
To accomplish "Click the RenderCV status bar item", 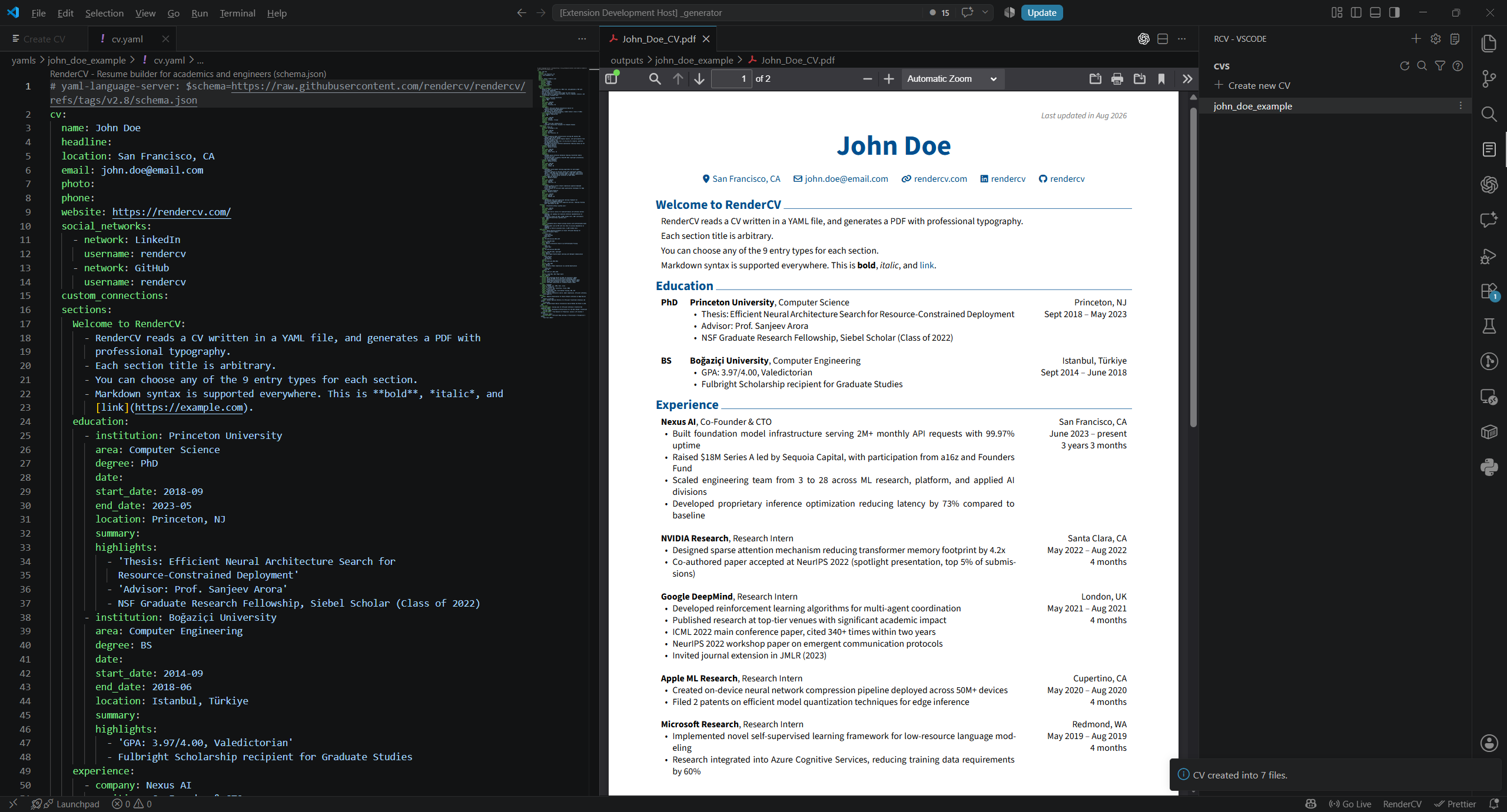I will (x=1402, y=804).
